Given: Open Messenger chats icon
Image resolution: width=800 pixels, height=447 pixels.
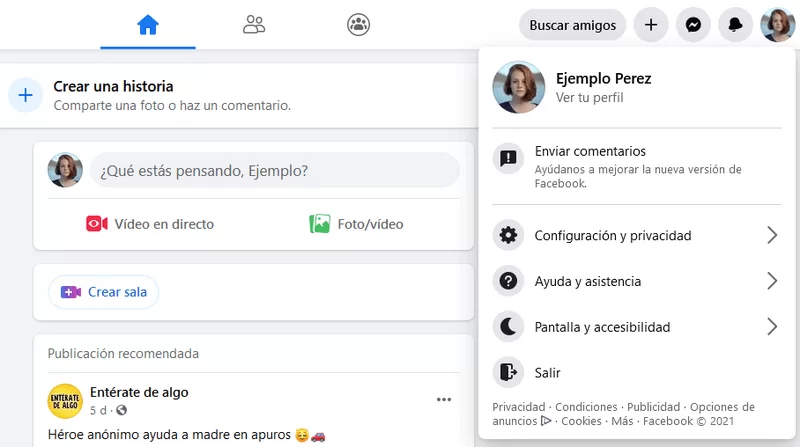Looking at the screenshot, I should 693,25.
